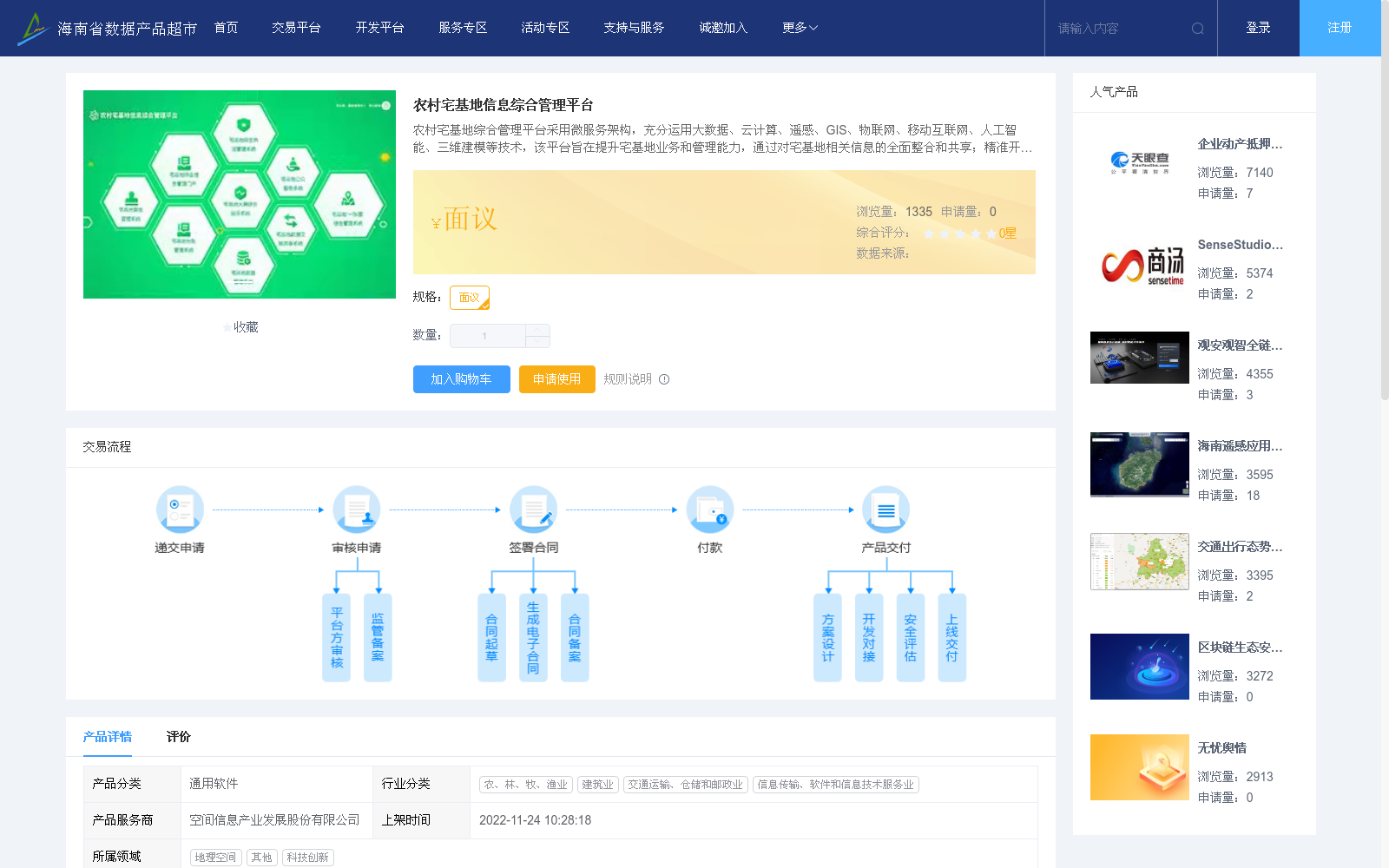Switch to the 评价 tab
The height and width of the screenshot is (868, 1389).
tap(178, 737)
